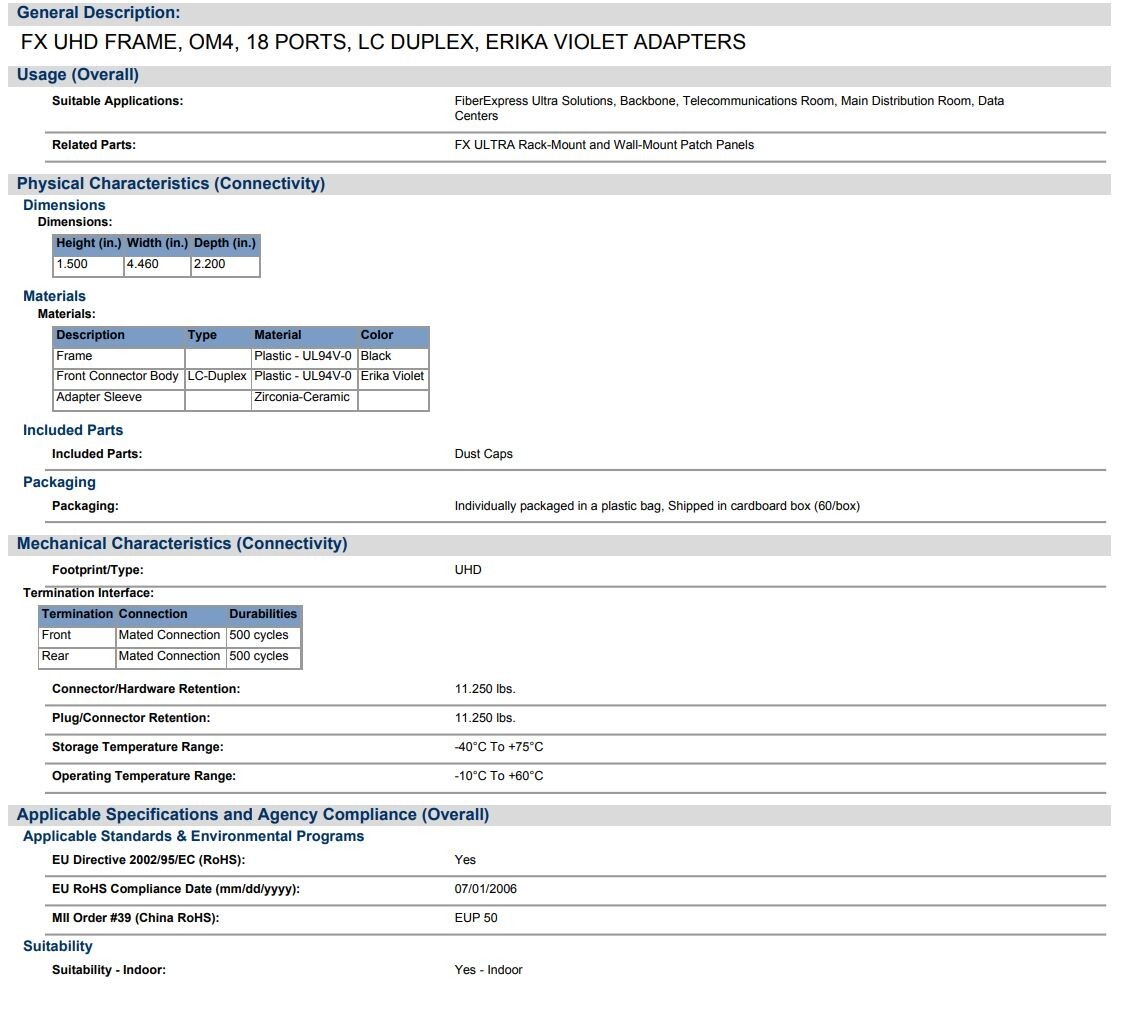Click the blue Materials subheading
The width and height of the screenshot is (1121, 1023).
54,297
